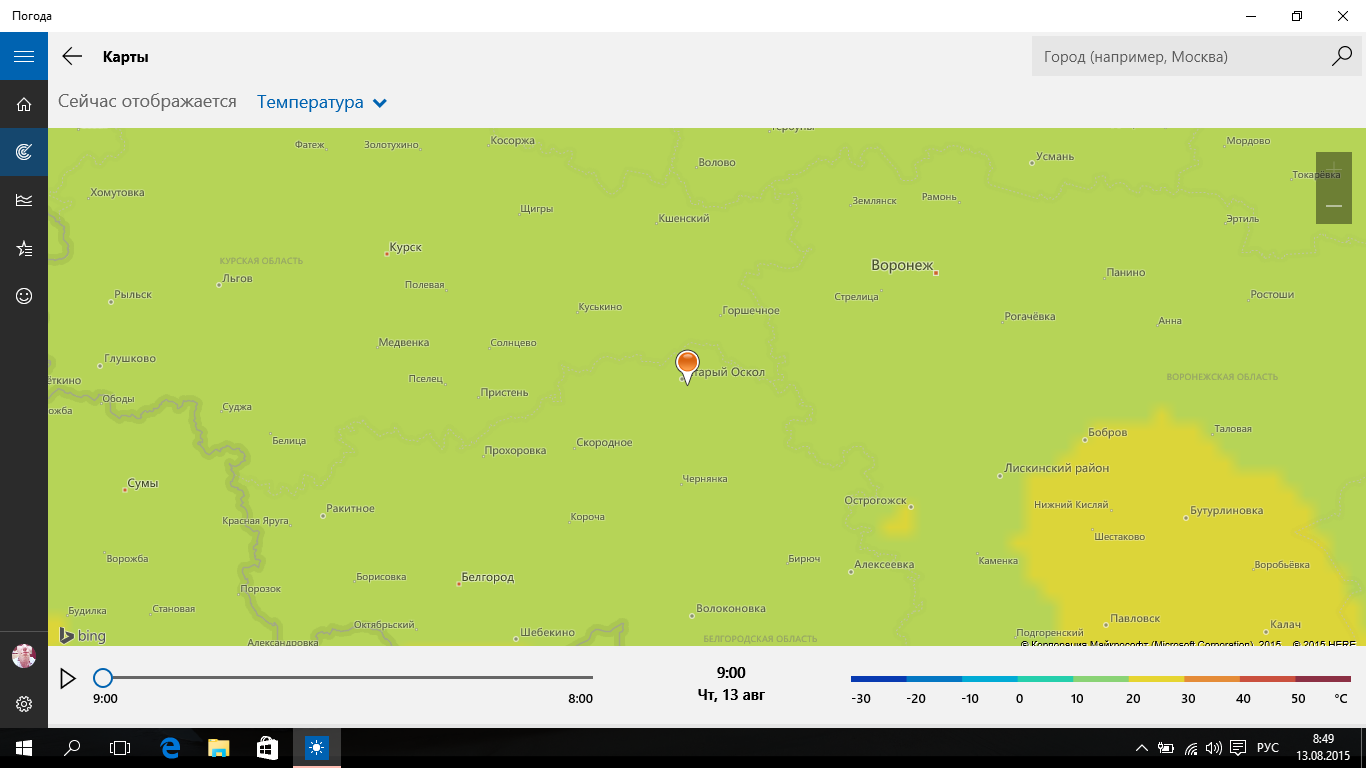This screenshot has width=1366, height=768.
Task: Zoom out the map with minus button
Action: coord(1334,206)
